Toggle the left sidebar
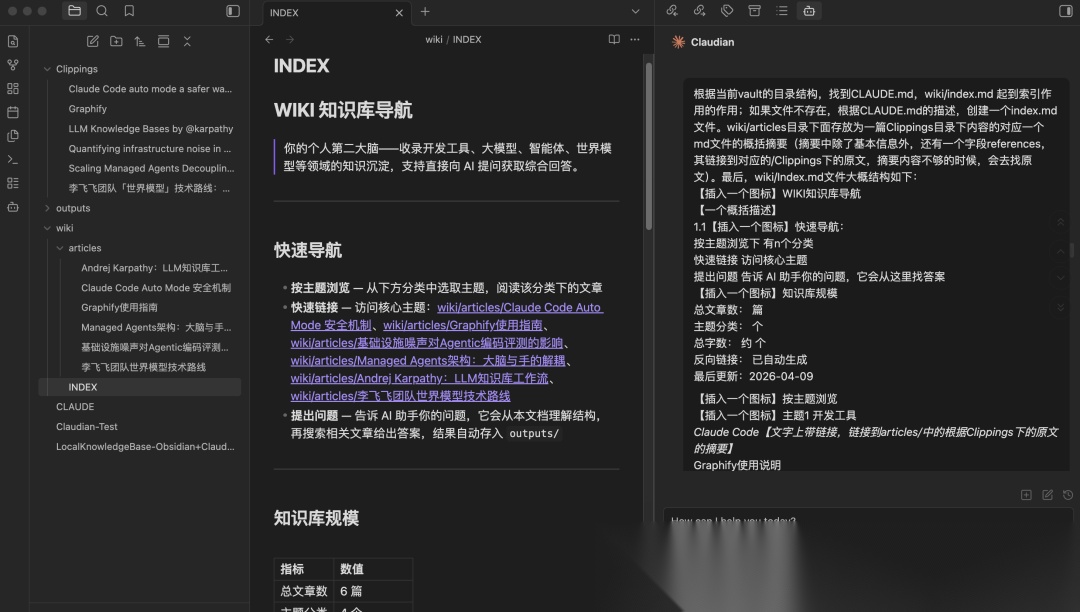Viewport: 1080px width, 612px height. [233, 11]
